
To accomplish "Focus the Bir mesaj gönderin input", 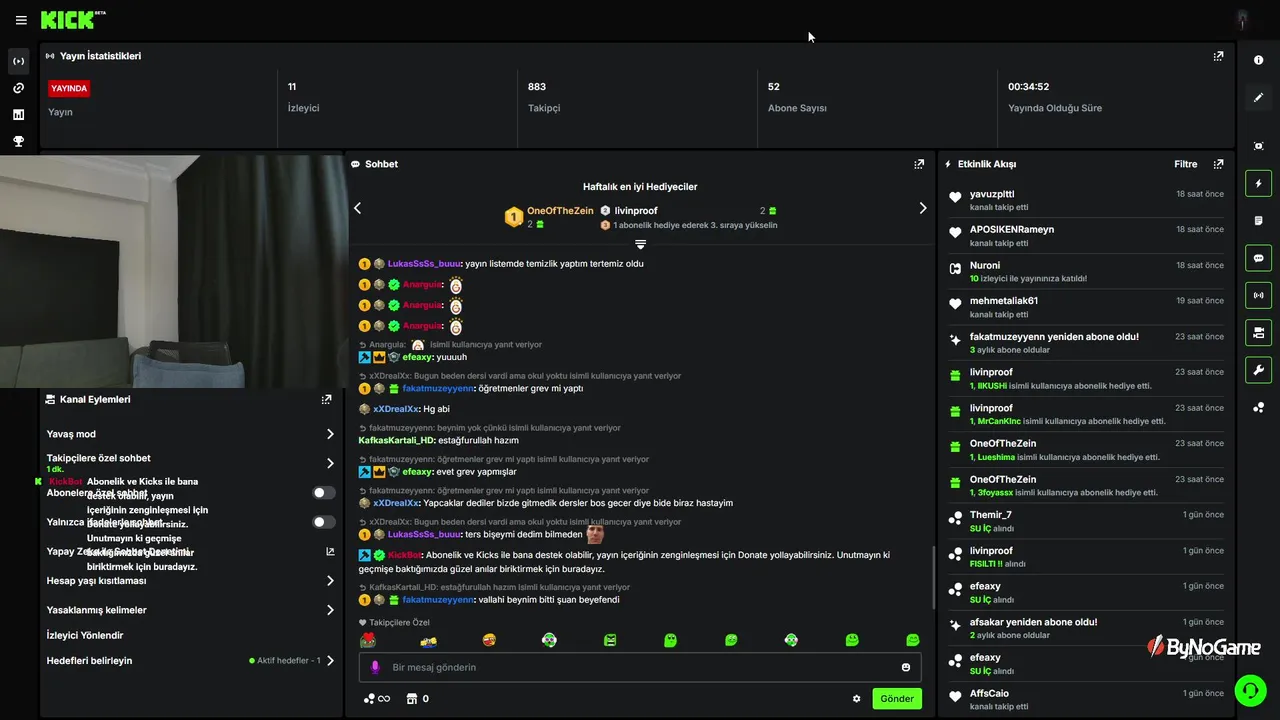I will [x=640, y=667].
